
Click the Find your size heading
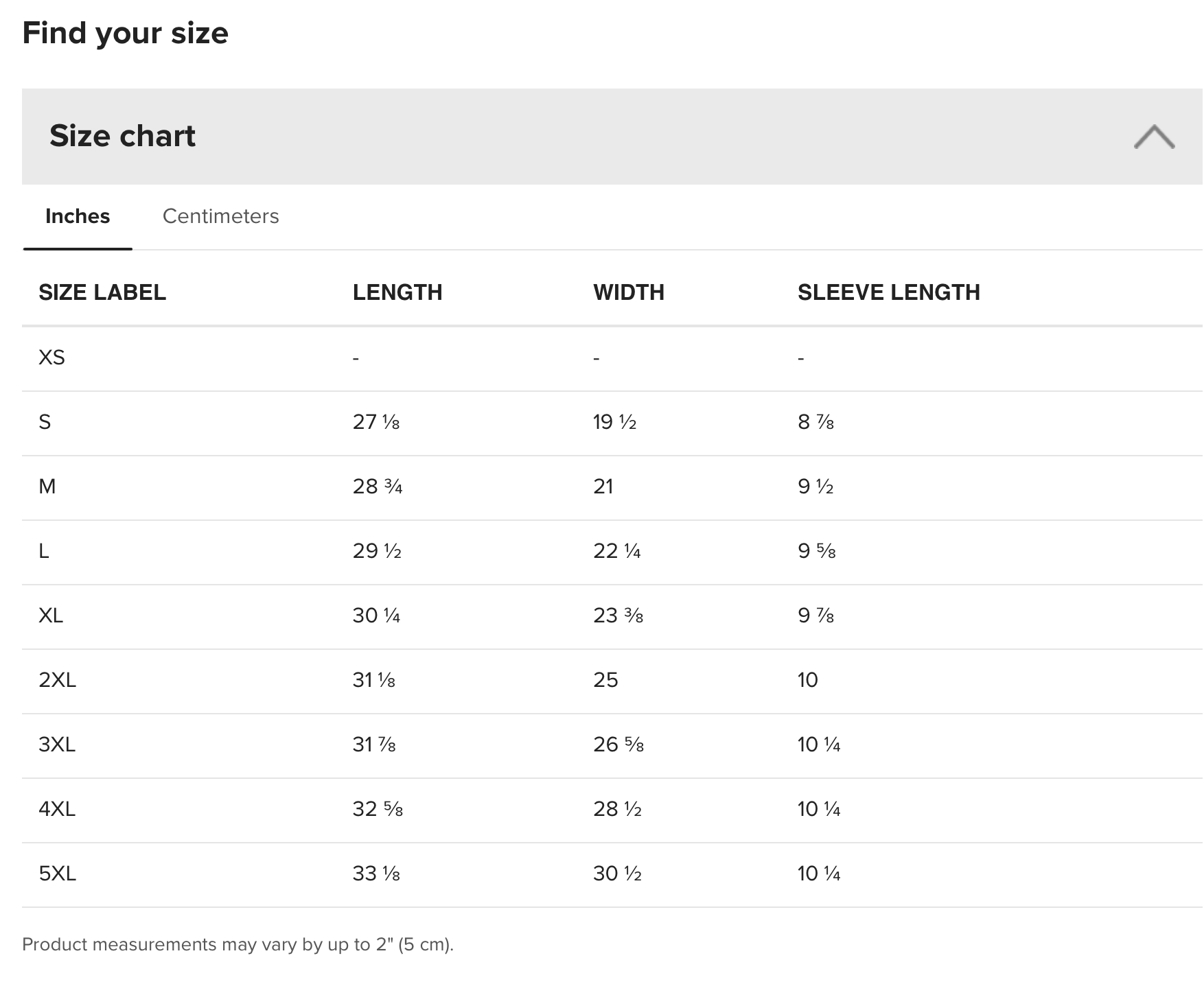(125, 33)
